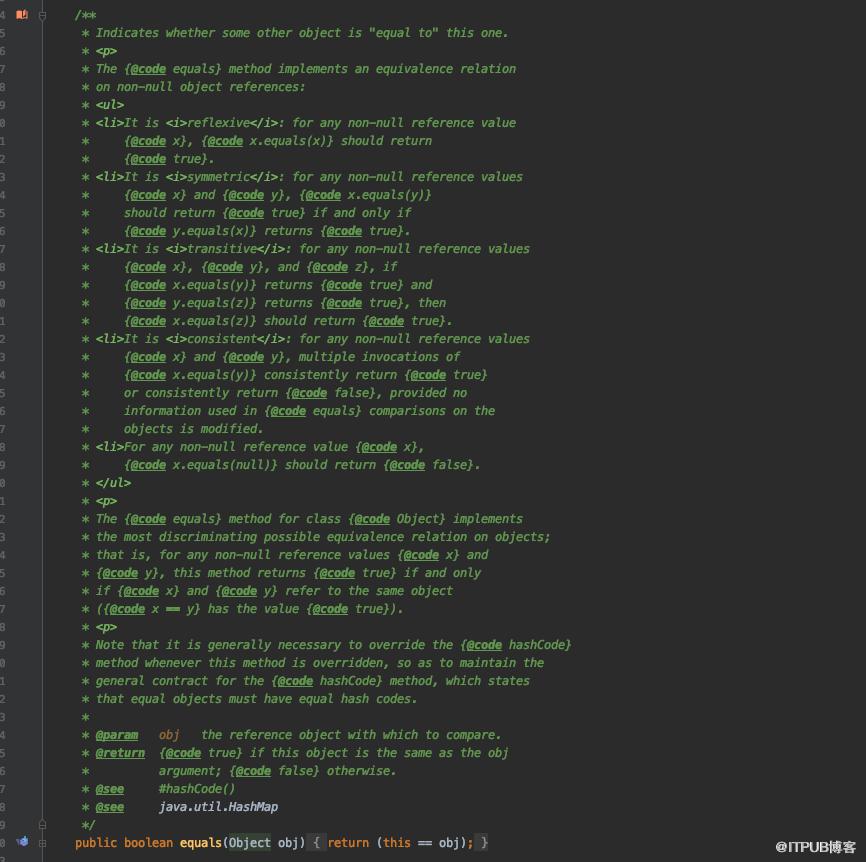This screenshot has width=866, height=862.
Task: Click the "this" keyword in the return statement
Action: 397,843
